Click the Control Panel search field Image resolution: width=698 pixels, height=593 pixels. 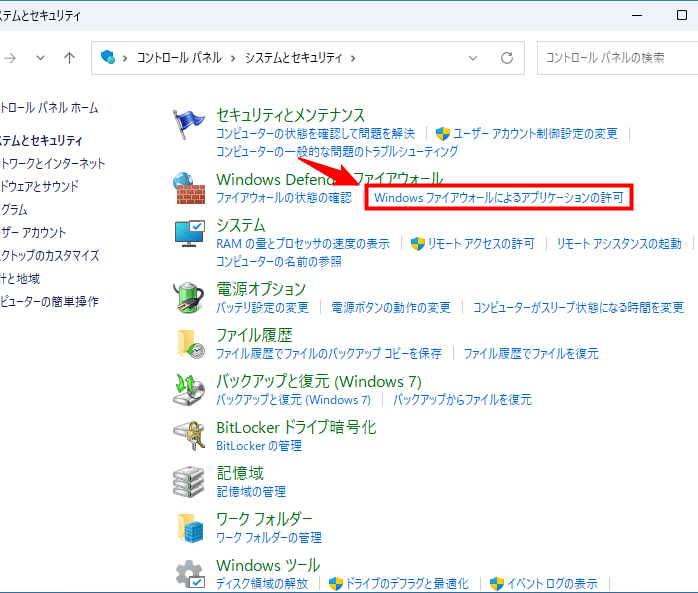click(617, 58)
